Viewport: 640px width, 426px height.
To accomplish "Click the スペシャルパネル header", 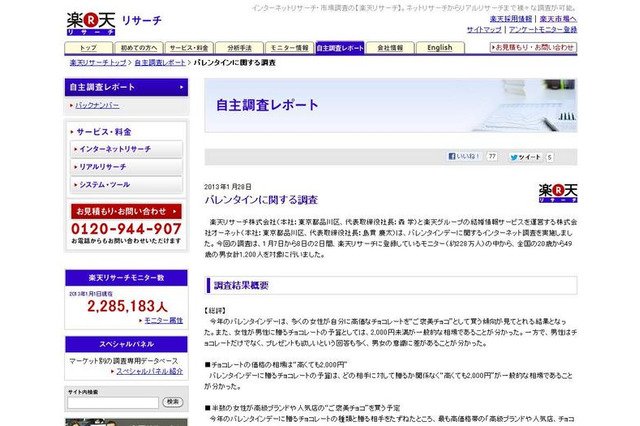I will 127,344.
